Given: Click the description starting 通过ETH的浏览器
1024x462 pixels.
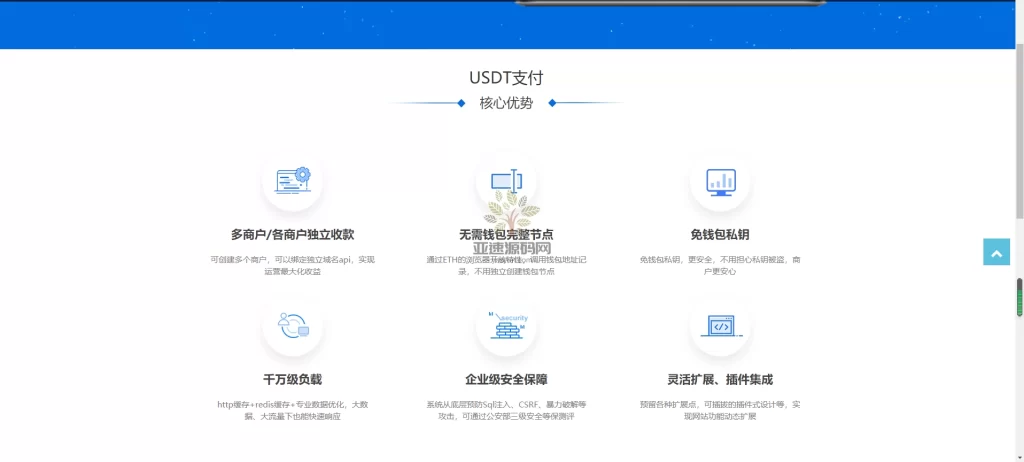Looking at the screenshot, I should pos(507,265).
